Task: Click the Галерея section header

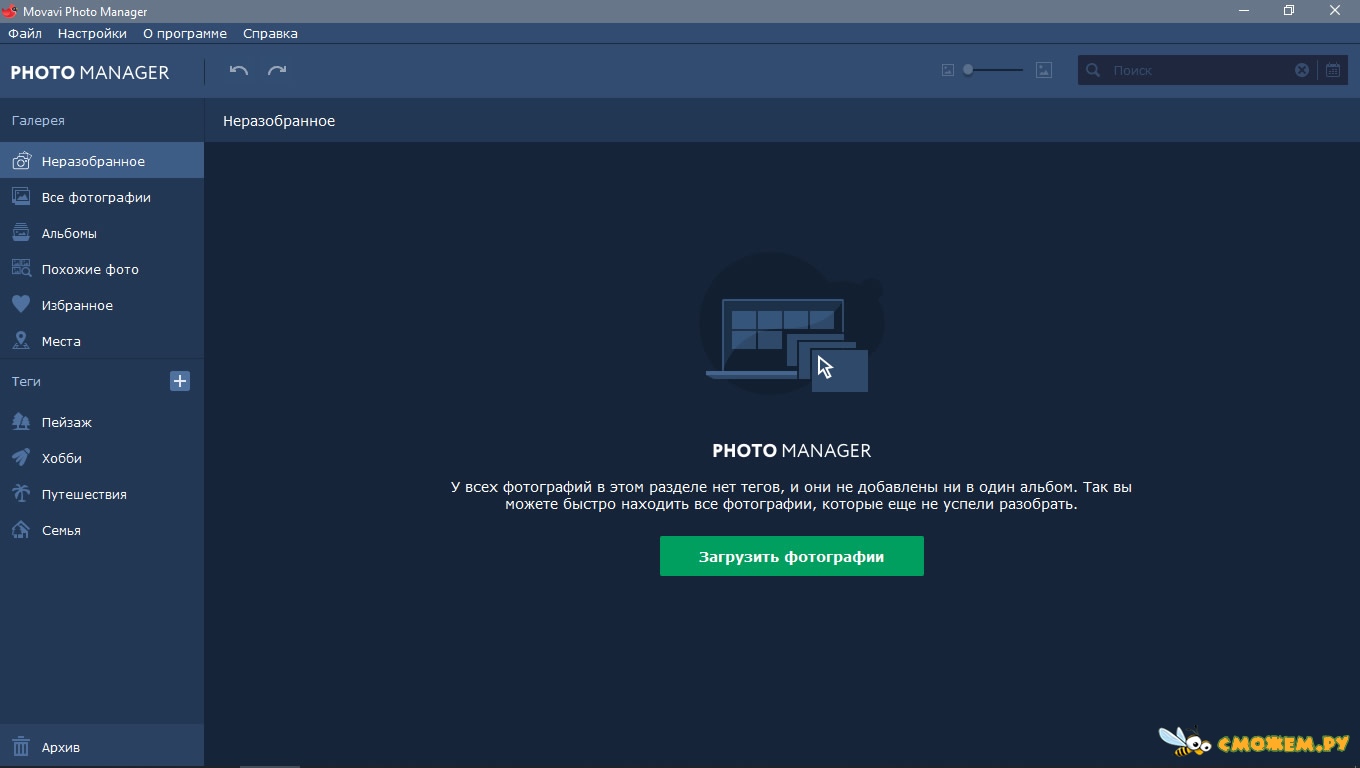Action: [x=38, y=120]
